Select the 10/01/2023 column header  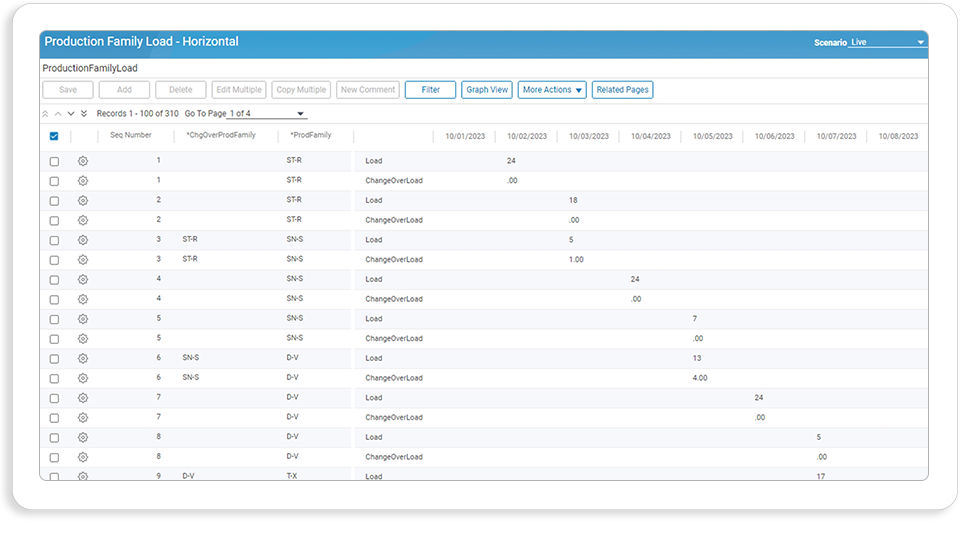pyautogui.click(x=465, y=137)
